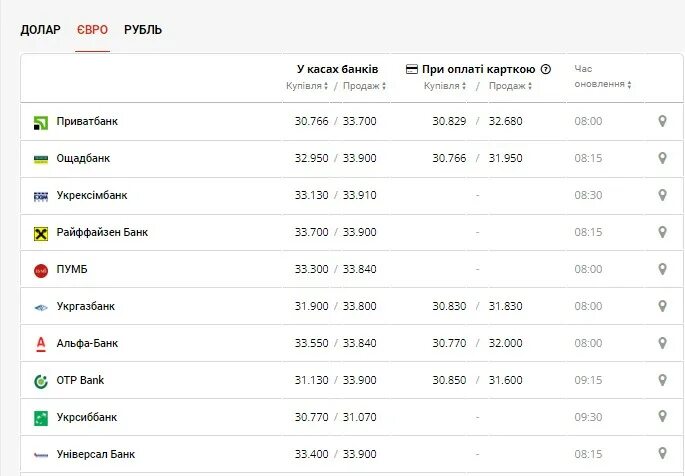Open the OTP Bank link
Screen dimensions: 685x476
coord(80,380)
